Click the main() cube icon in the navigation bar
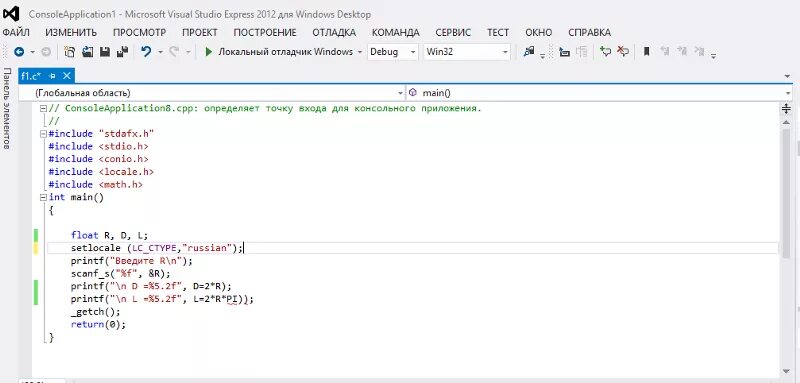 coord(413,93)
